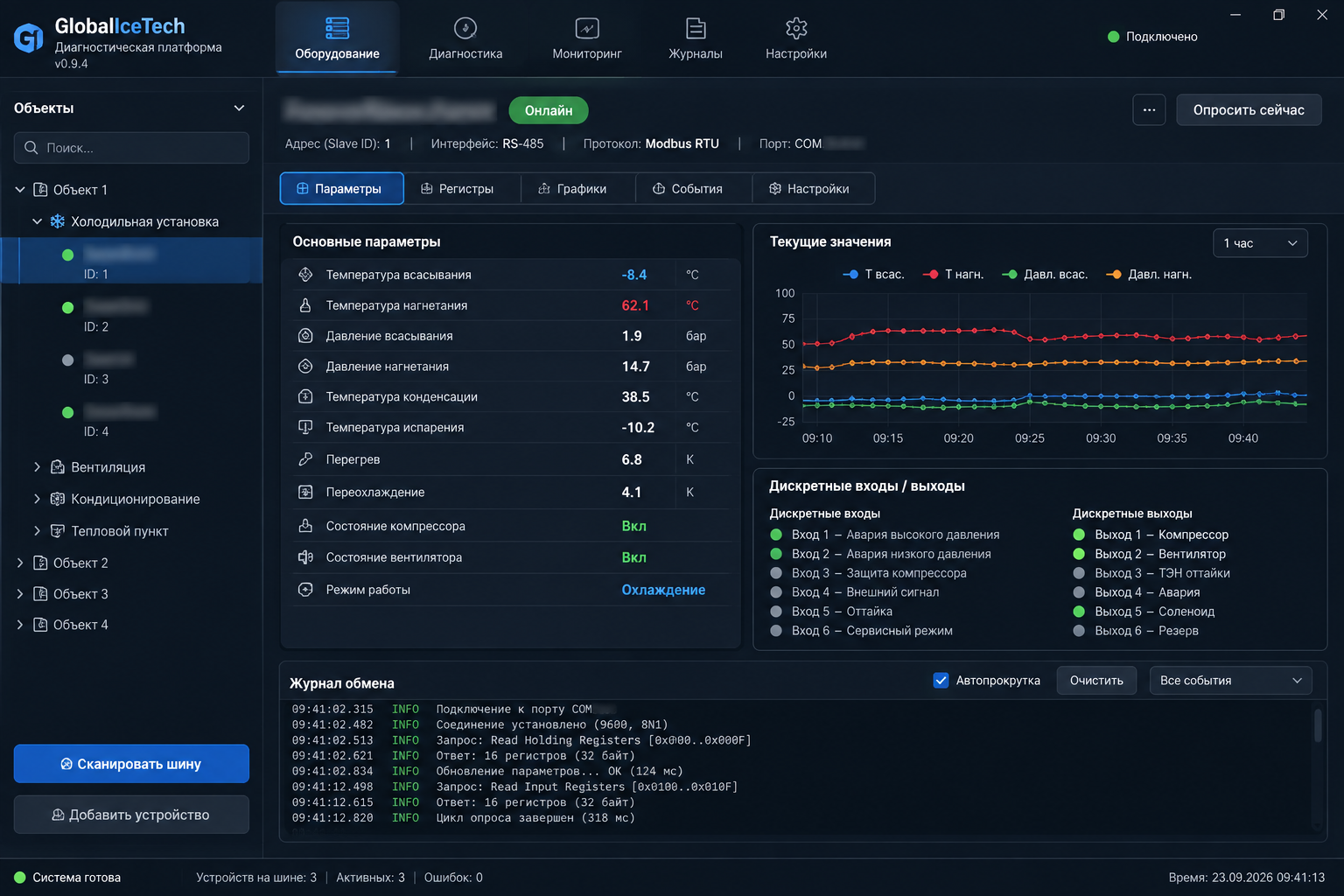Image resolution: width=1344 pixels, height=896 pixels.
Task: Click the Журналы document icon
Action: coord(696,28)
